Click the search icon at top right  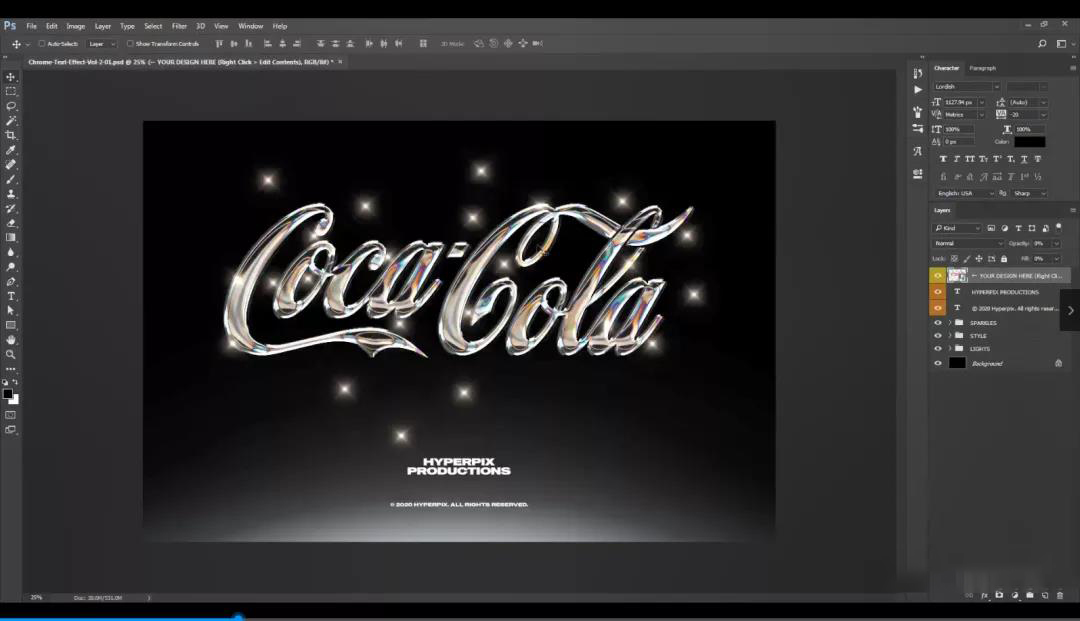click(x=1042, y=44)
